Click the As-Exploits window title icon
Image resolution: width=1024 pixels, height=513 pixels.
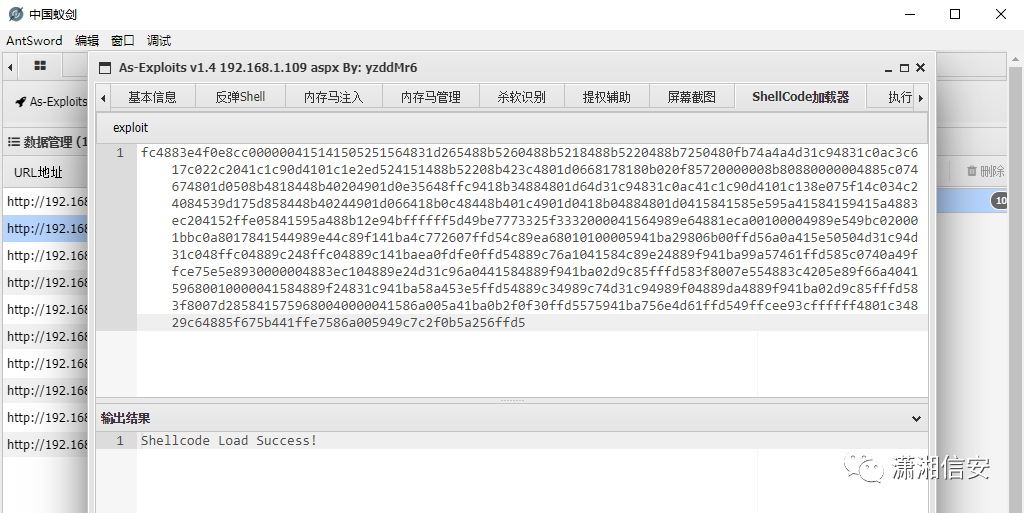point(104,68)
